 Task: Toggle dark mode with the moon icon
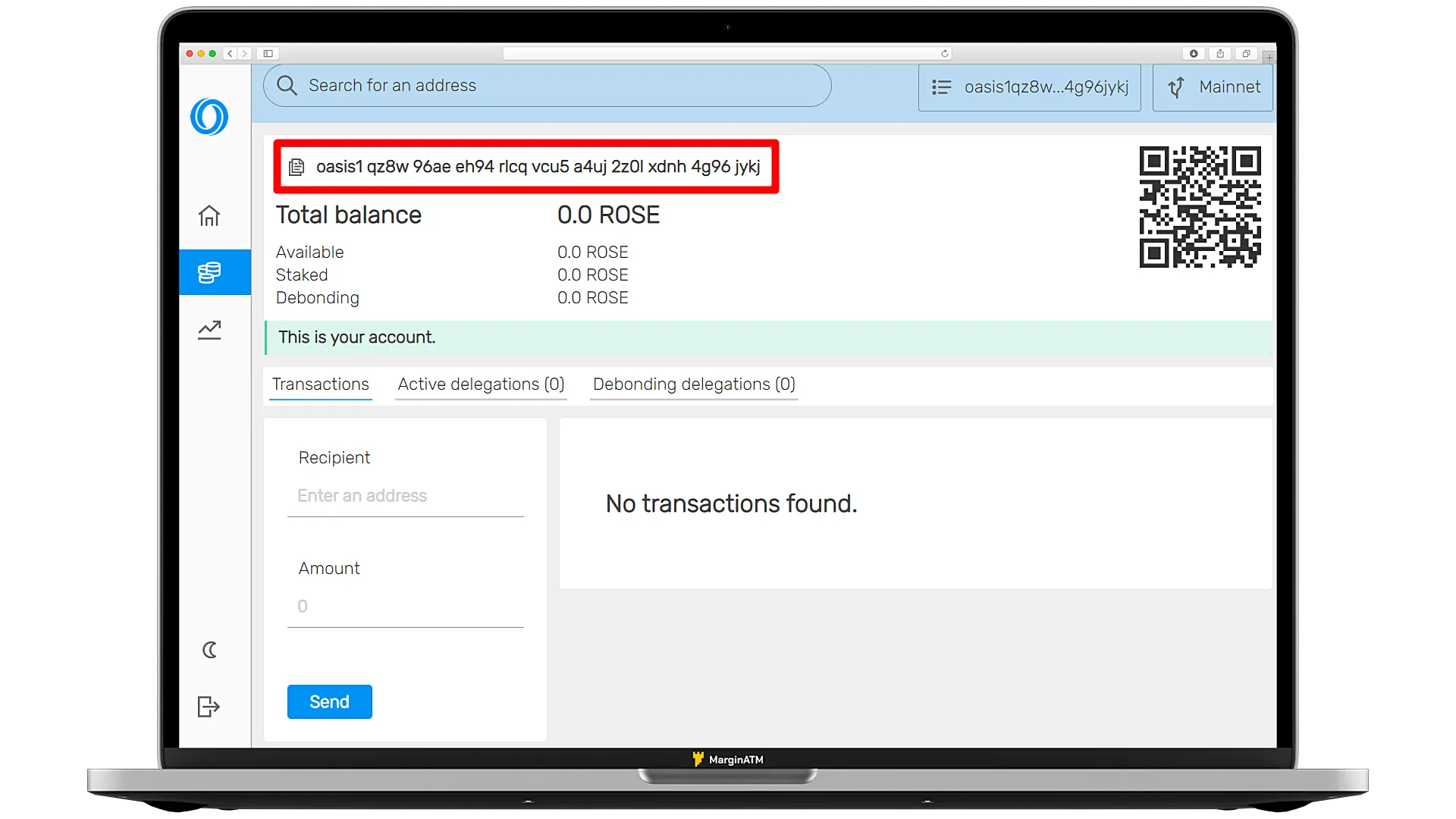[x=209, y=650]
